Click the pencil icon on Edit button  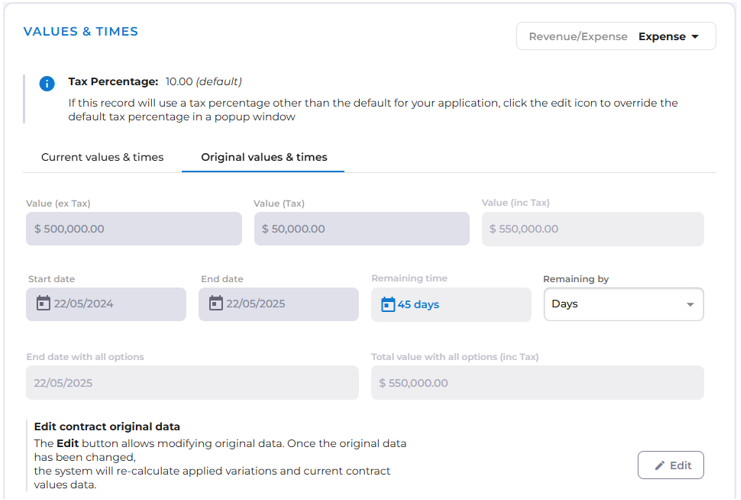coord(660,465)
